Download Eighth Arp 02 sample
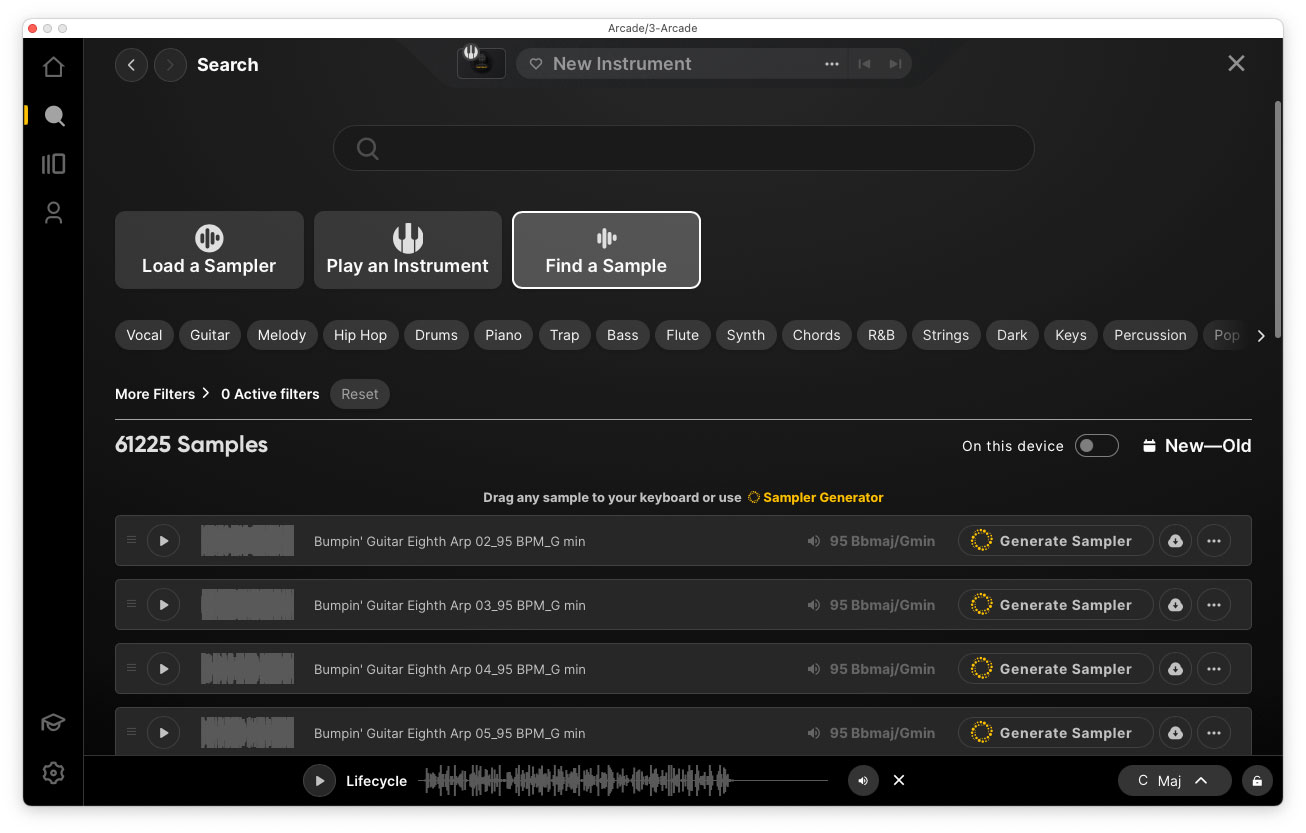 coord(1176,541)
